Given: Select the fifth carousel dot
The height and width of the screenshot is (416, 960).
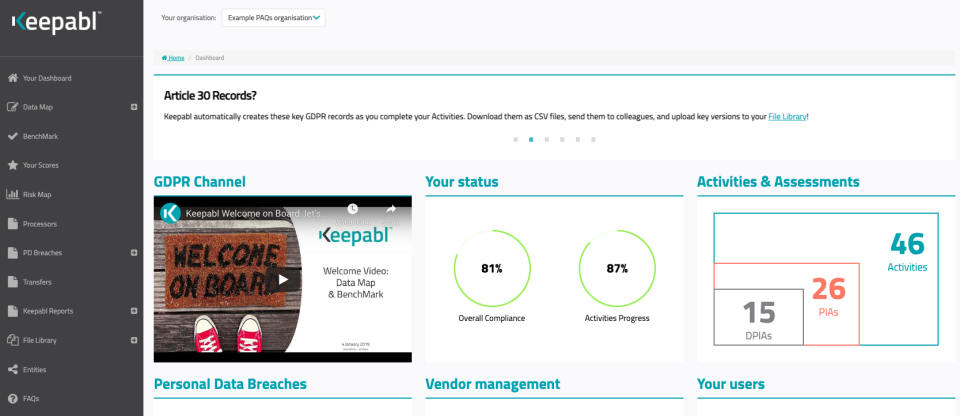Looking at the screenshot, I should pyautogui.click(x=577, y=140).
